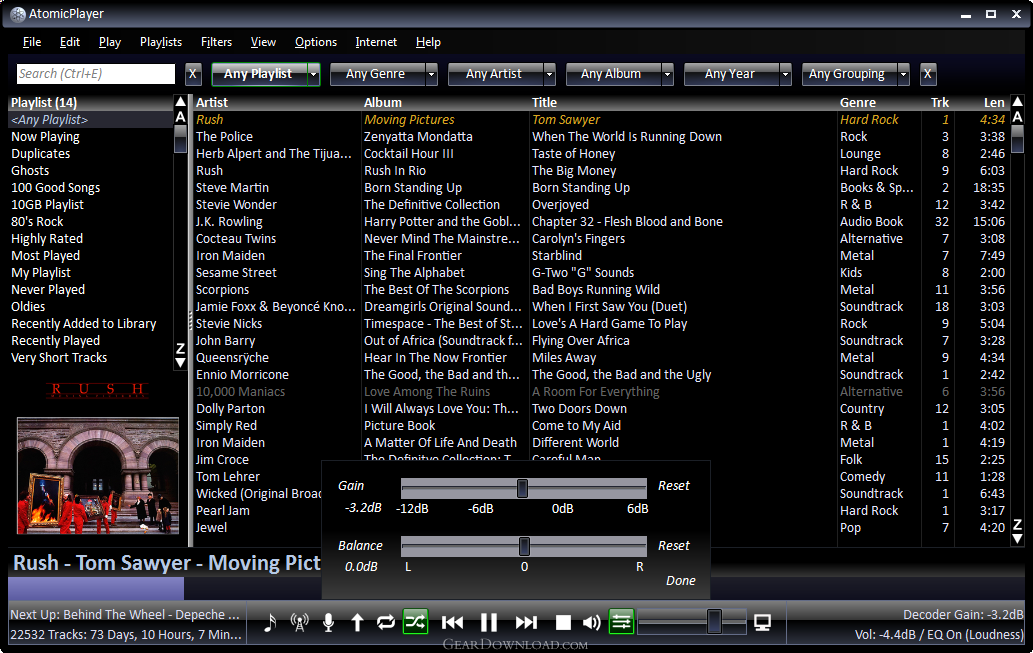1033x653 pixels.
Task: Adjust the bottom volume slider
Action: coord(692,621)
